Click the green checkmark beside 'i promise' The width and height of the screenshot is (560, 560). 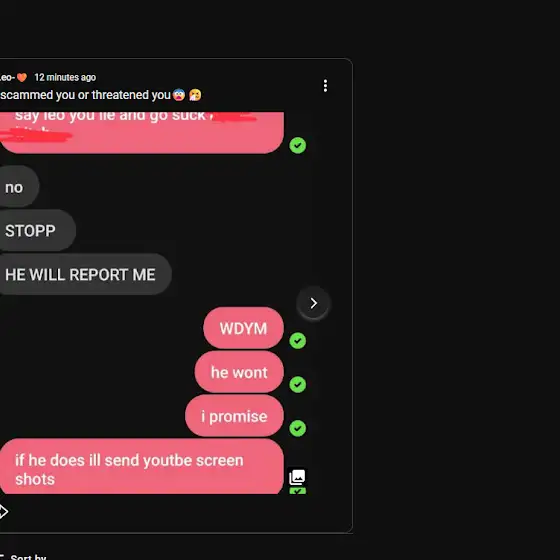coord(298,428)
